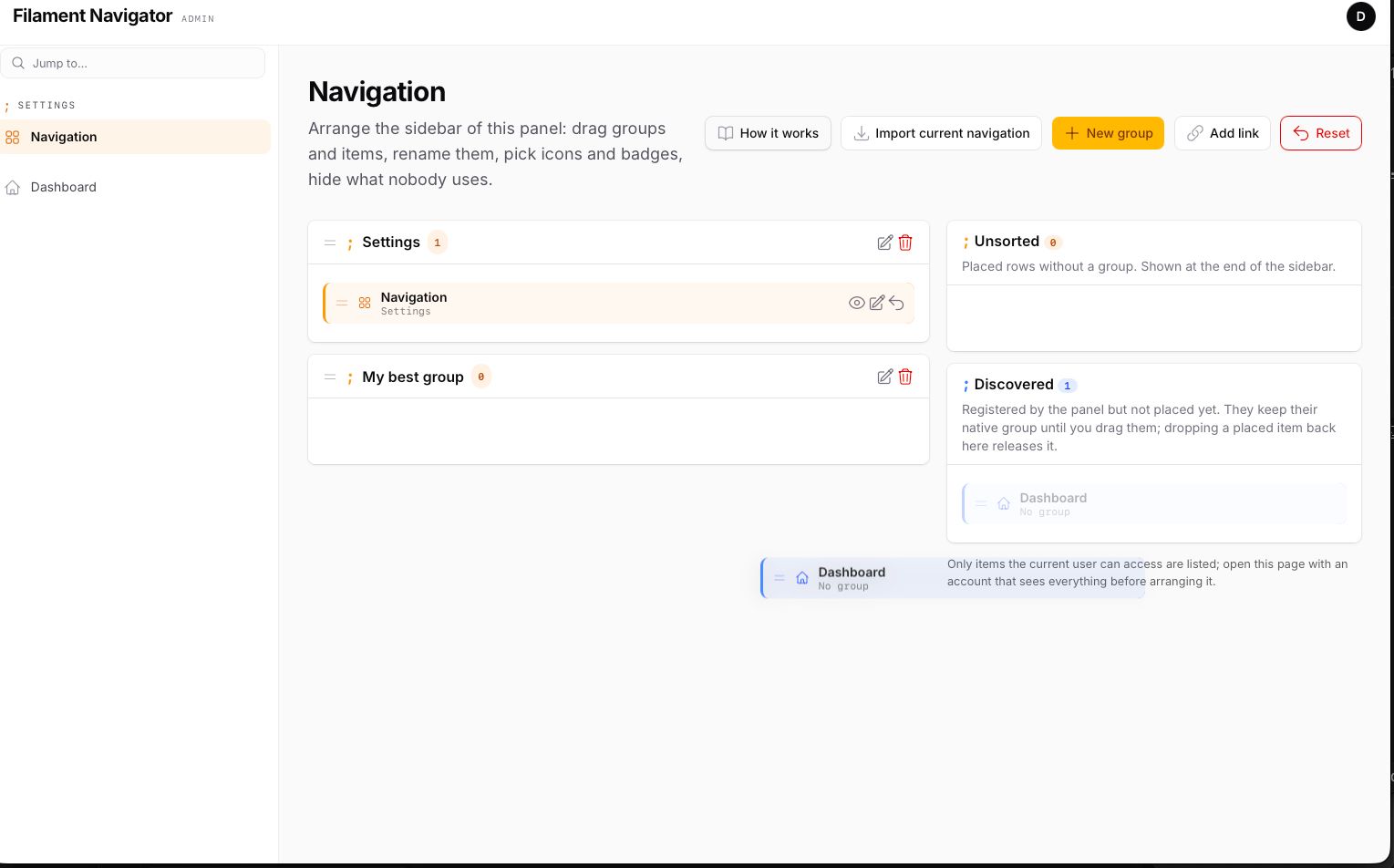Grab the Settings group drag handle

330,243
